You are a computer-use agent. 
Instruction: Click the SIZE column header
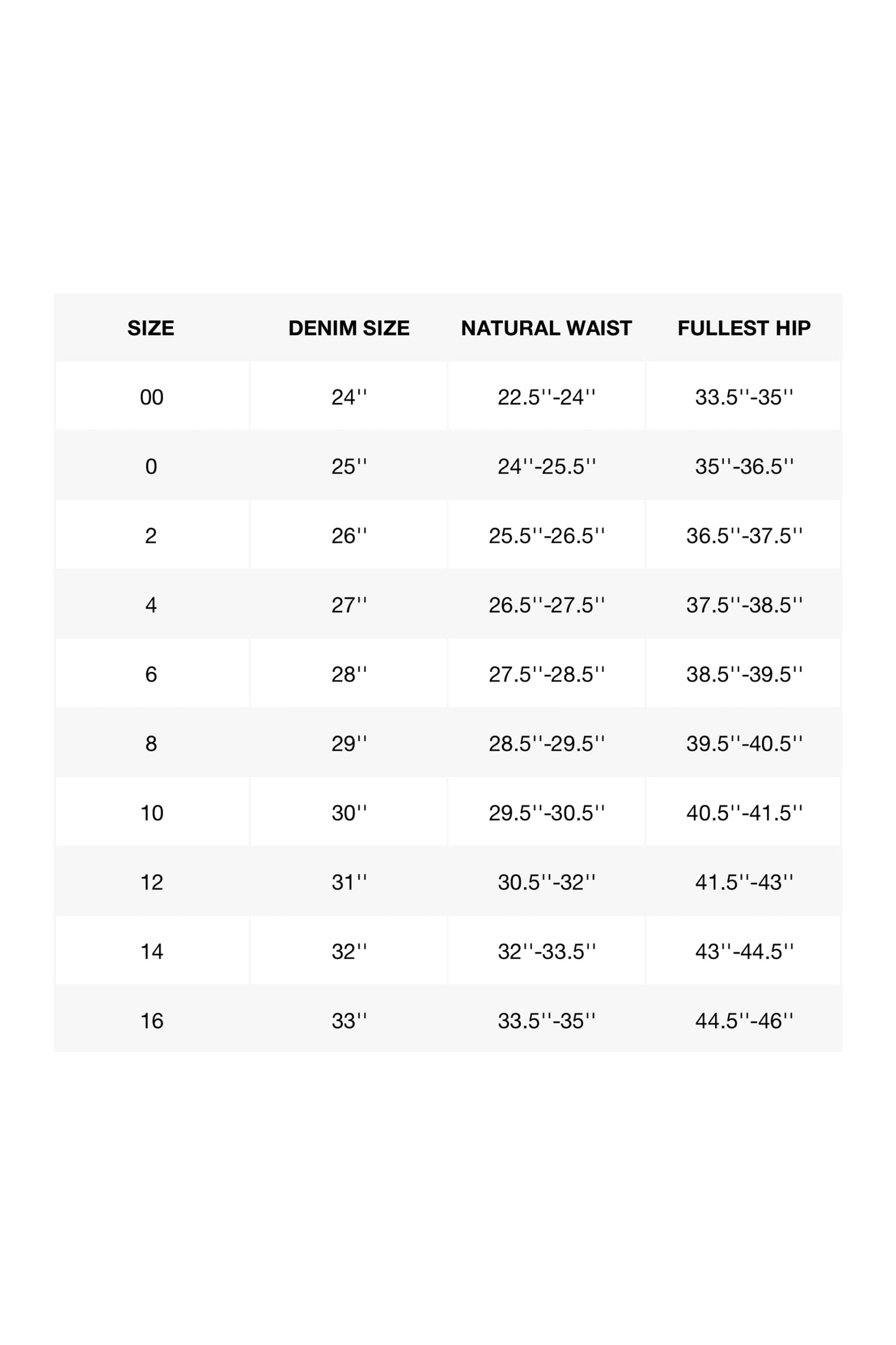click(x=151, y=328)
